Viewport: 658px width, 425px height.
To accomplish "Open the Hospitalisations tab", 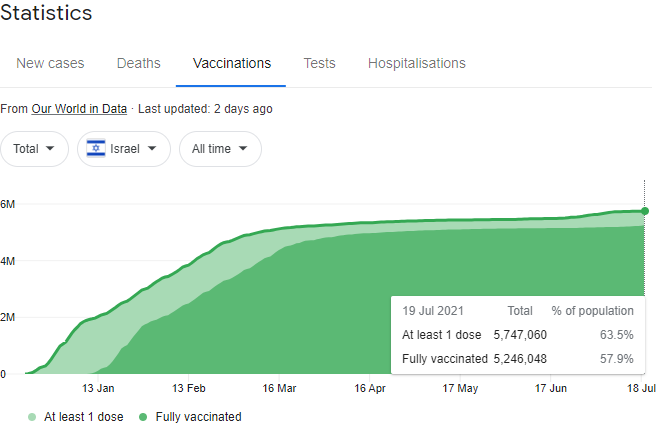I will (416, 63).
